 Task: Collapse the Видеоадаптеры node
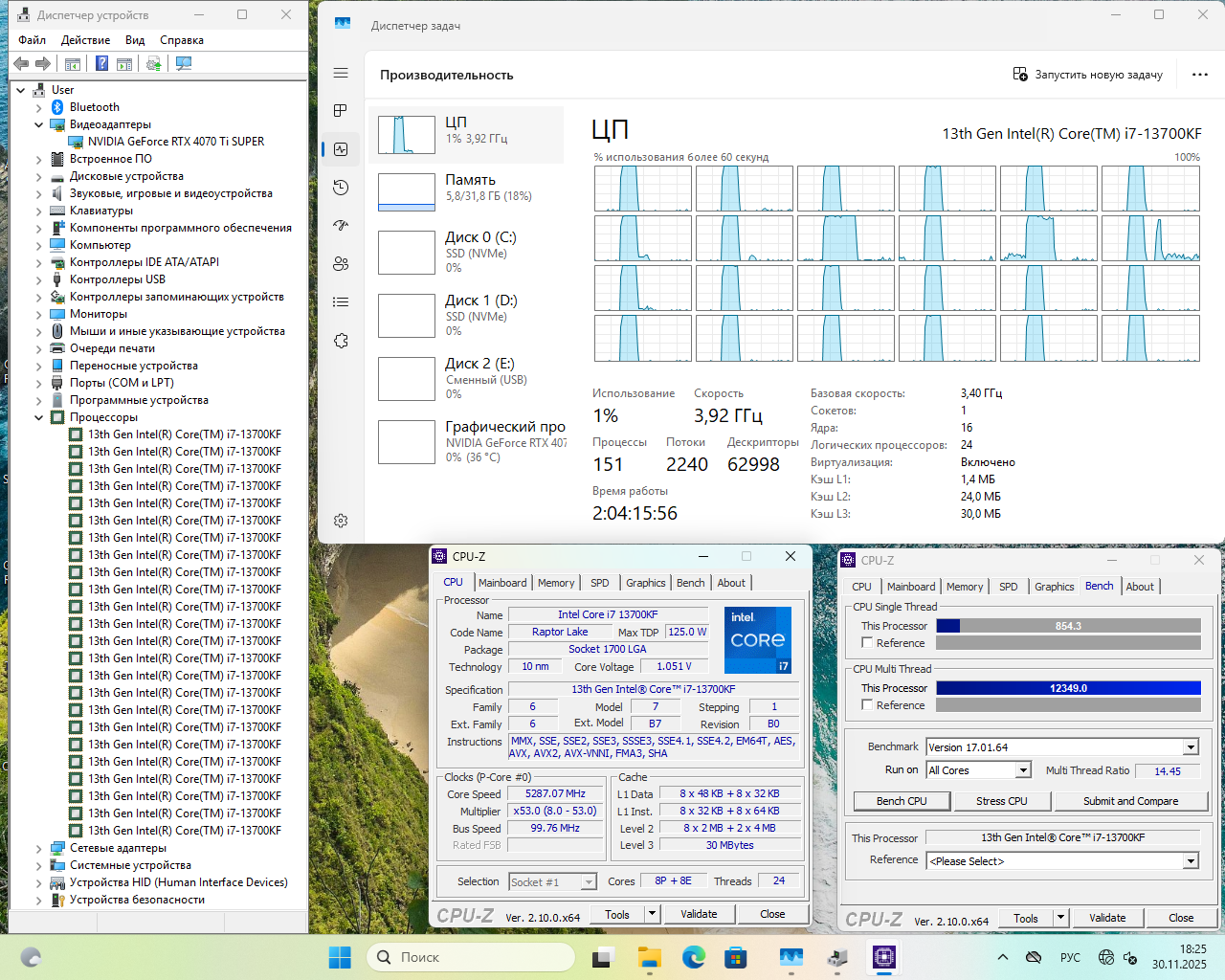point(38,124)
